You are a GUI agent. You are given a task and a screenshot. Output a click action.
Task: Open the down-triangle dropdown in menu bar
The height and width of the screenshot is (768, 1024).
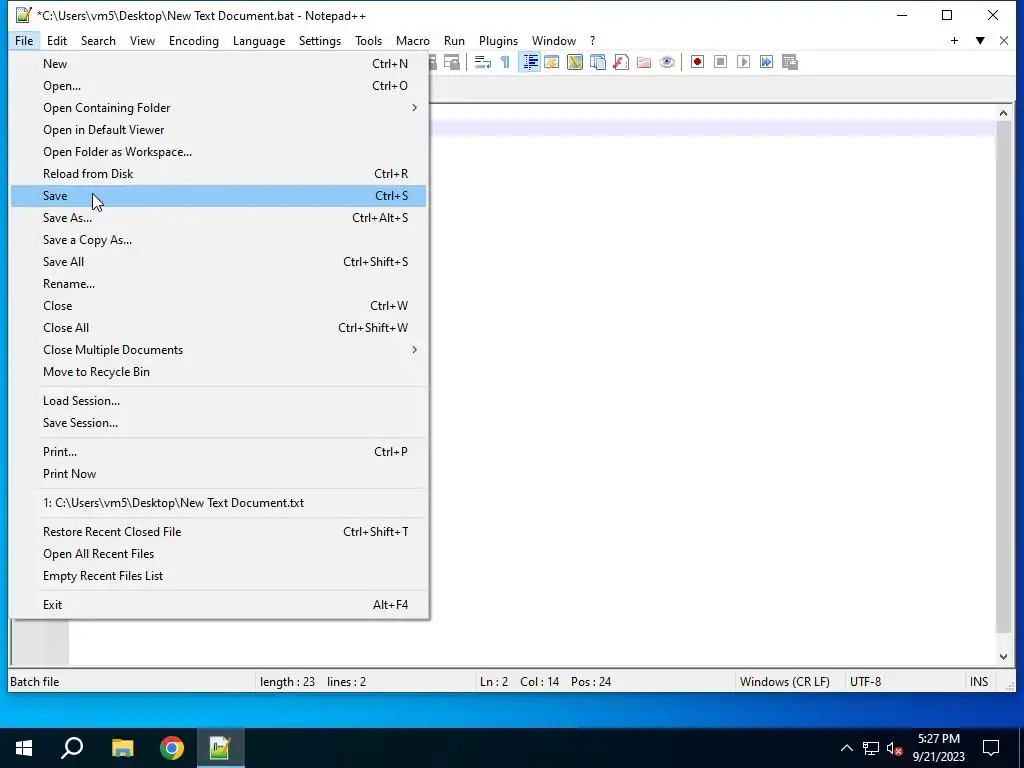tap(980, 40)
